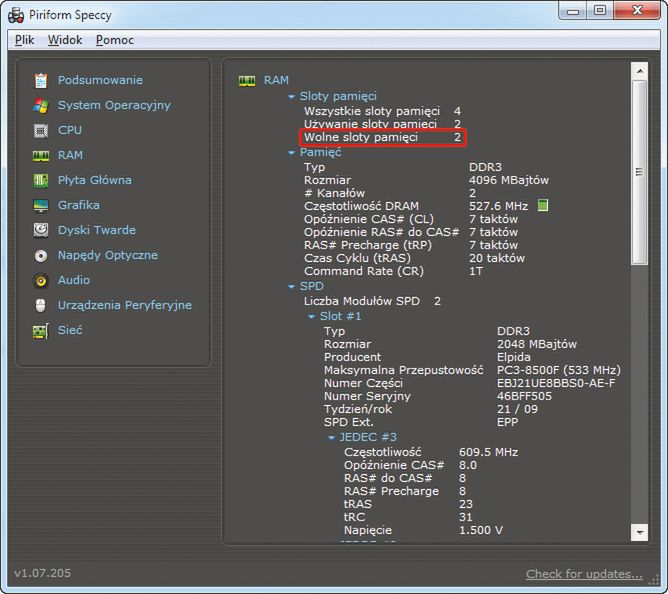This screenshot has width=668, height=594.
Task: Collapse the Sloty pamięci section
Action: click(291, 97)
